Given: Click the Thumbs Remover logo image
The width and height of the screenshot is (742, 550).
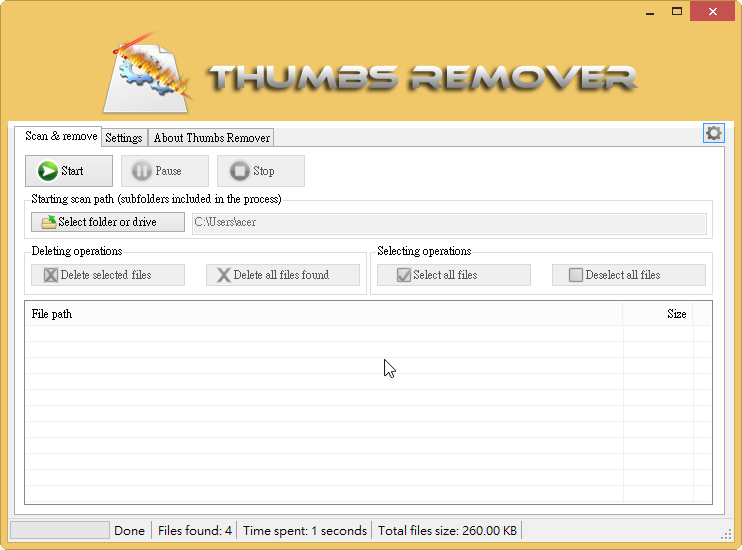Looking at the screenshot, I should click(148, 70).
